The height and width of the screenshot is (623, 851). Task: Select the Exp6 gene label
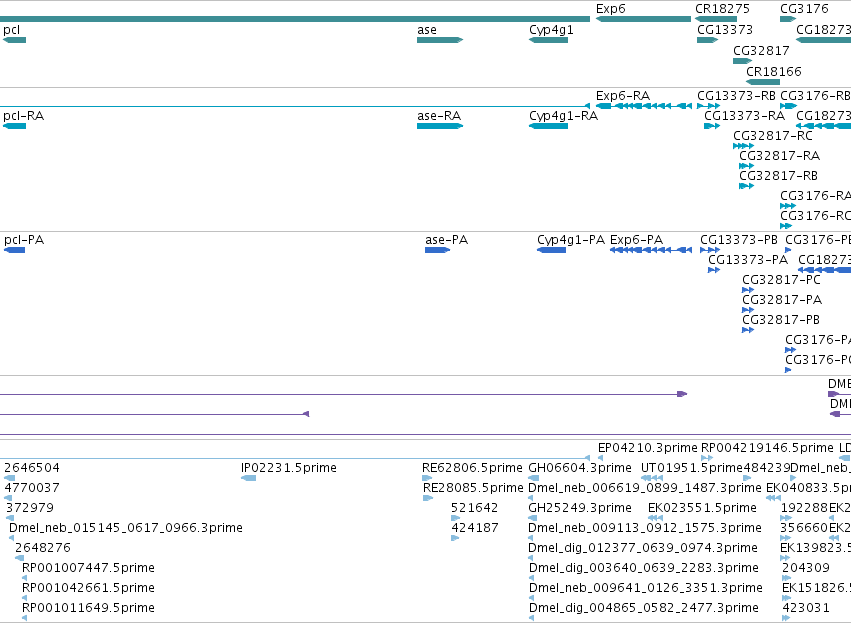611,9
